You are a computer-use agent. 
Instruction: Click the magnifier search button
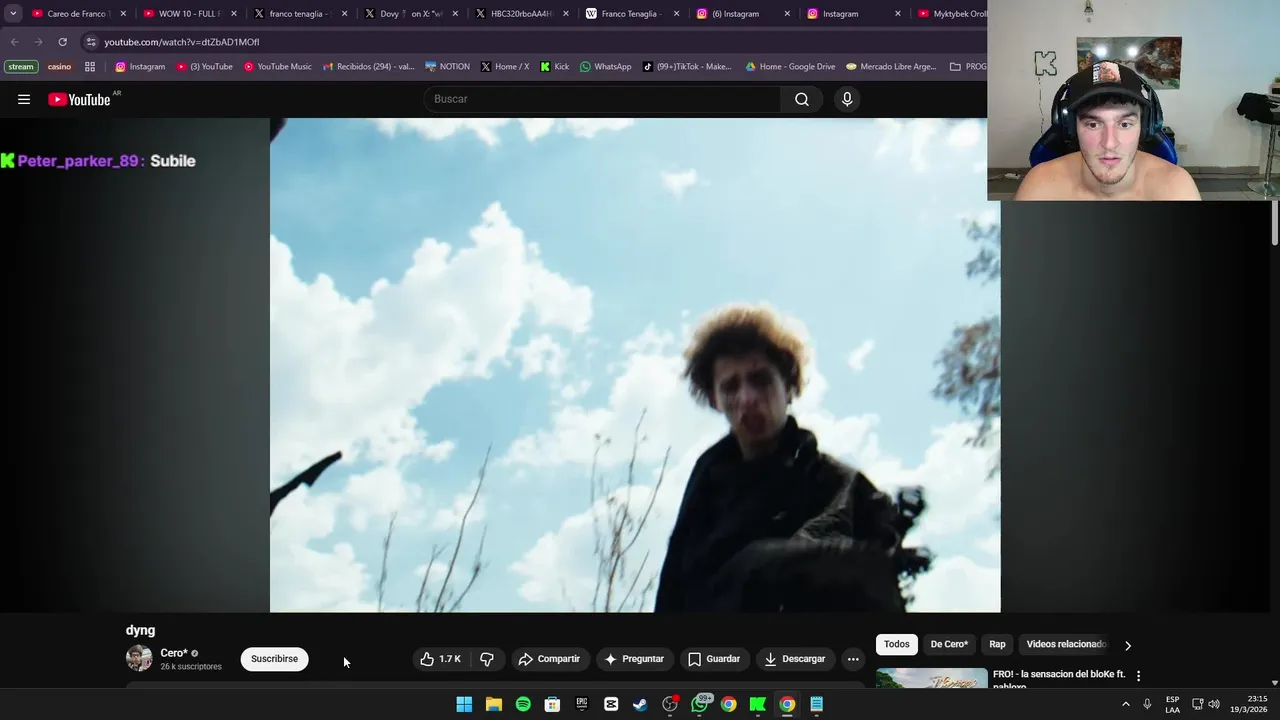[x=802, y=99]
